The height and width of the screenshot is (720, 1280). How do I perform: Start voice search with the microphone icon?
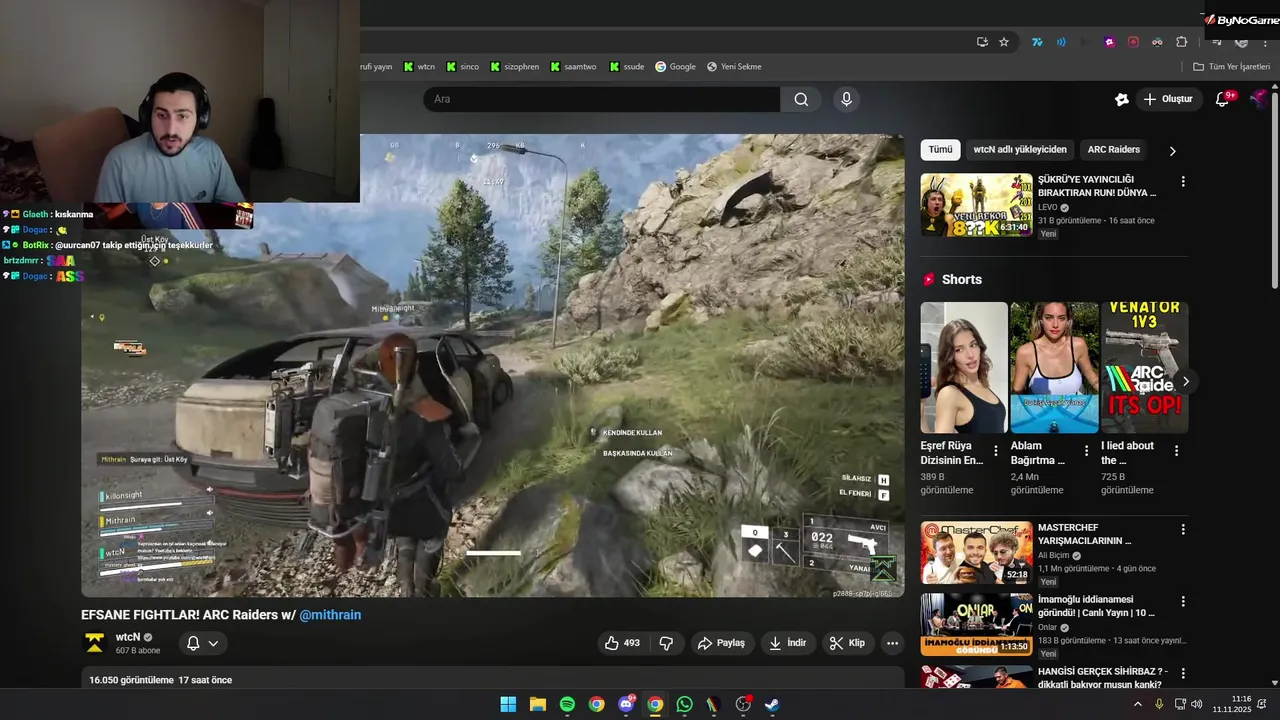pos(846,99)
